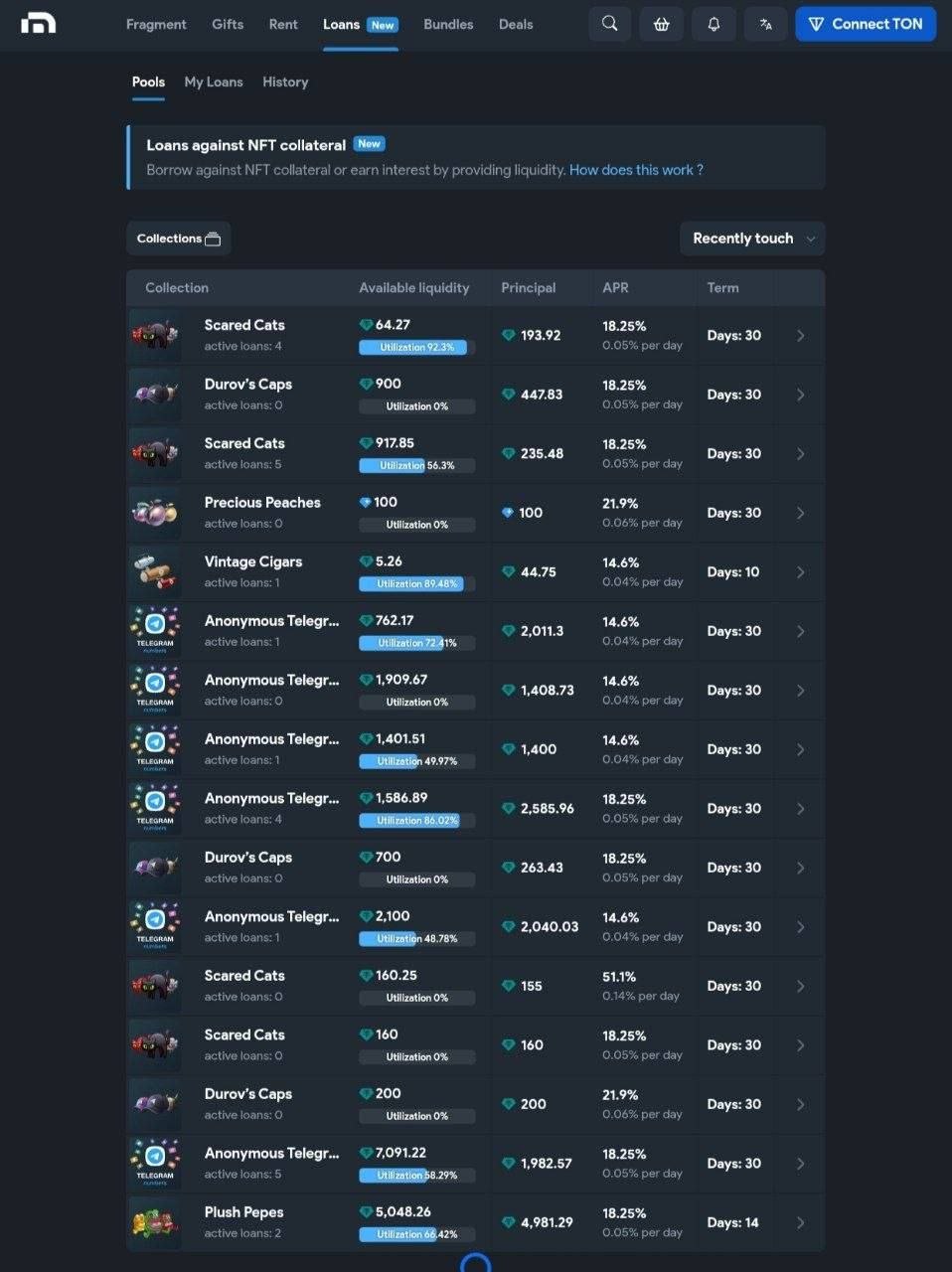Open the notifications bell
952x1272 pixels.
point(714,24)
